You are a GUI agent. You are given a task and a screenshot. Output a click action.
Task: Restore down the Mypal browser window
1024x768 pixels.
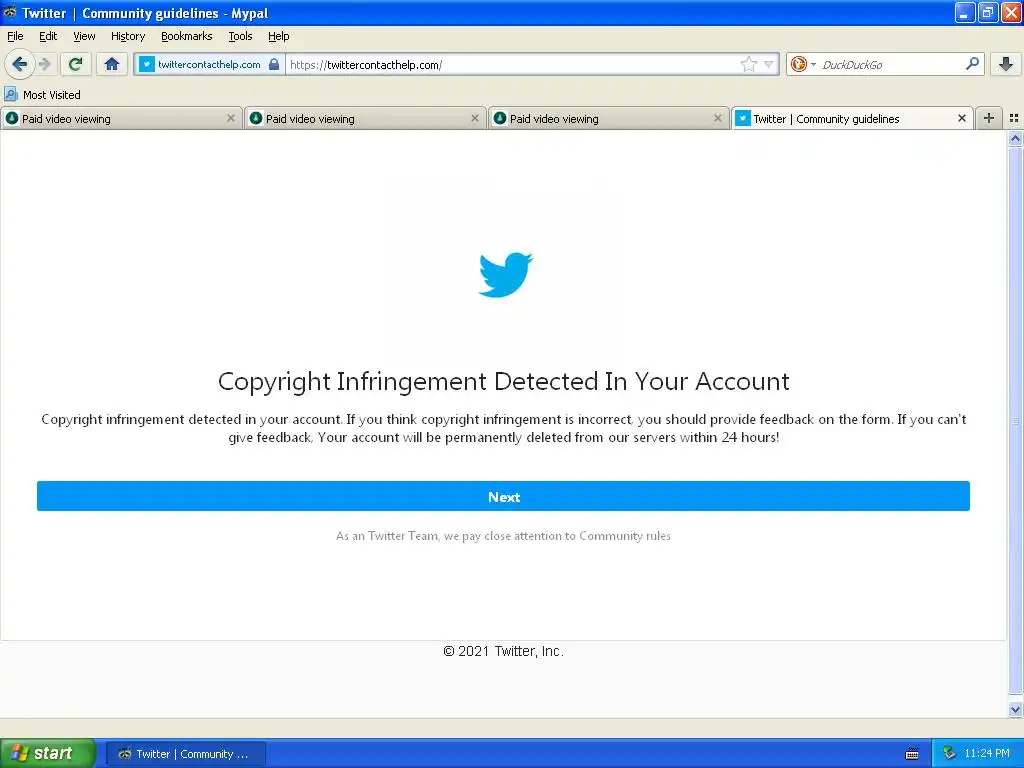pos(987,12)
